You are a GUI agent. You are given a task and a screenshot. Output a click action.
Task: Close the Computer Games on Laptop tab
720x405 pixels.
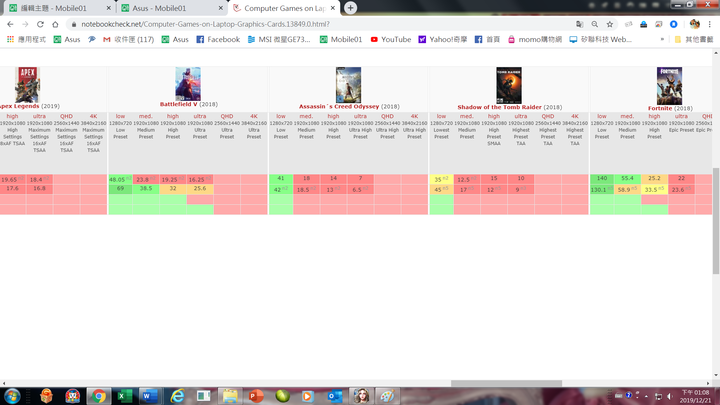[x=333, y=8]
